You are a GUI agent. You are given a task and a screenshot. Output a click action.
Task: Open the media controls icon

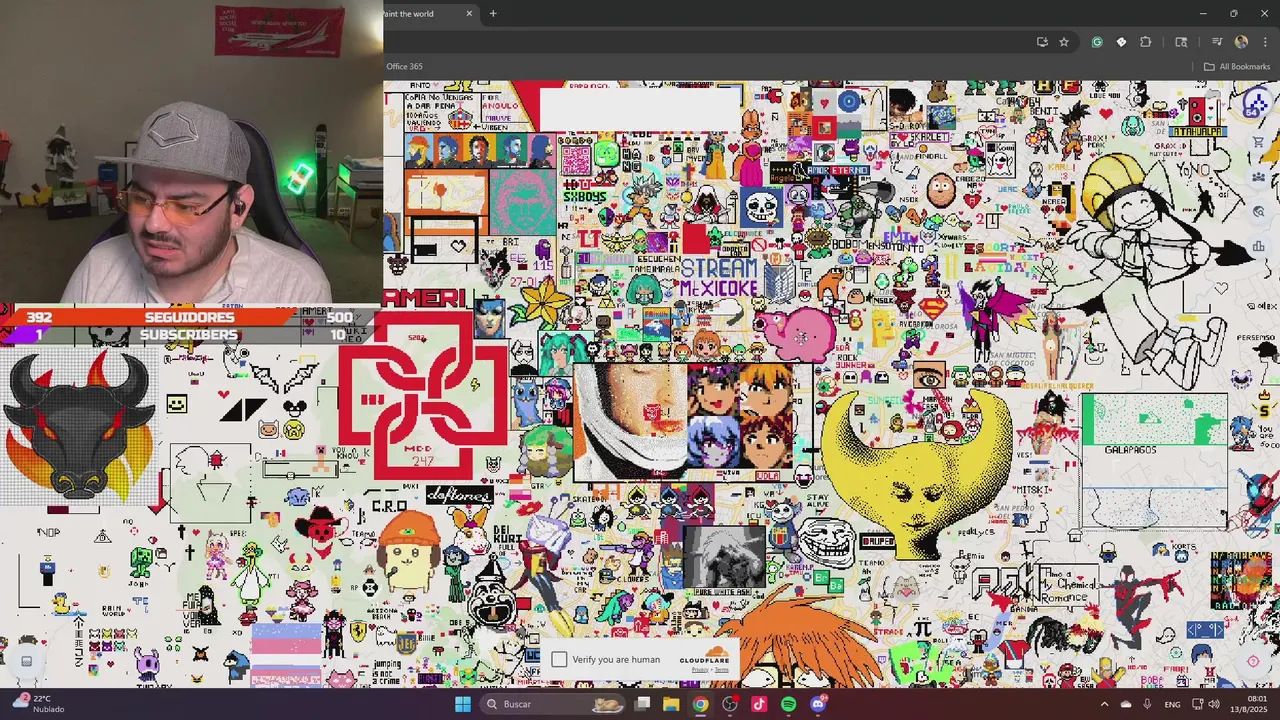pyautogui.click(x=1217, y=42)
